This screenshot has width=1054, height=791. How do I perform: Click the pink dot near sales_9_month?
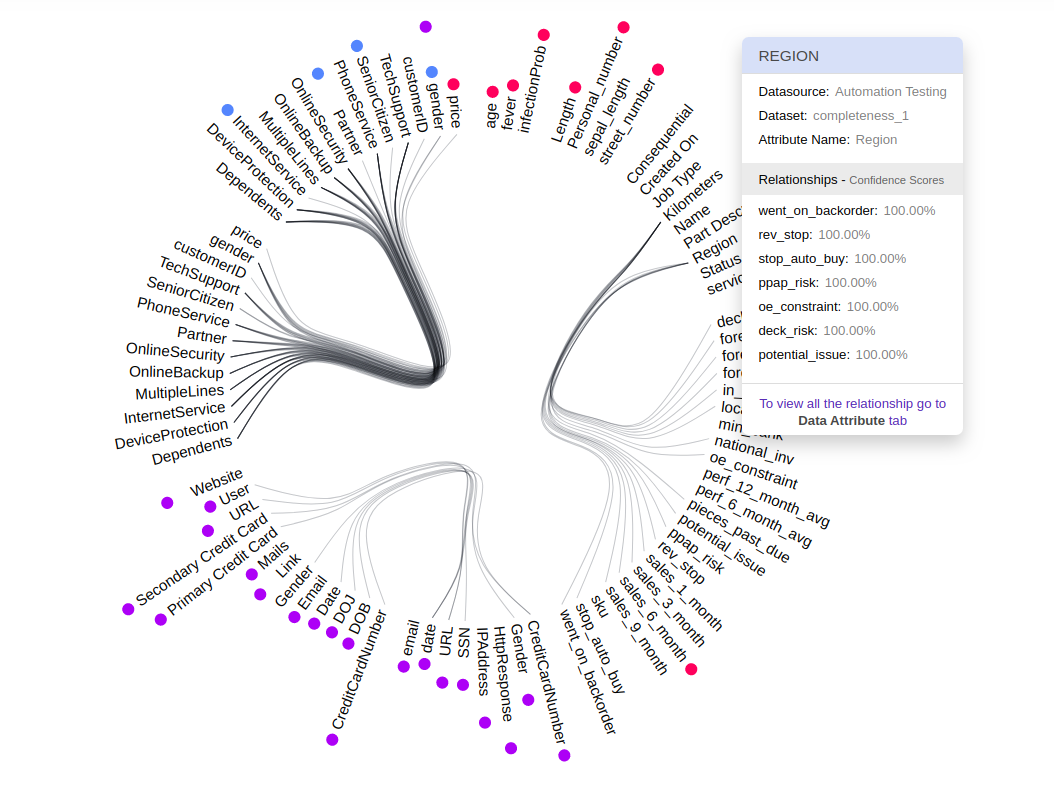[x=691, y=669]
